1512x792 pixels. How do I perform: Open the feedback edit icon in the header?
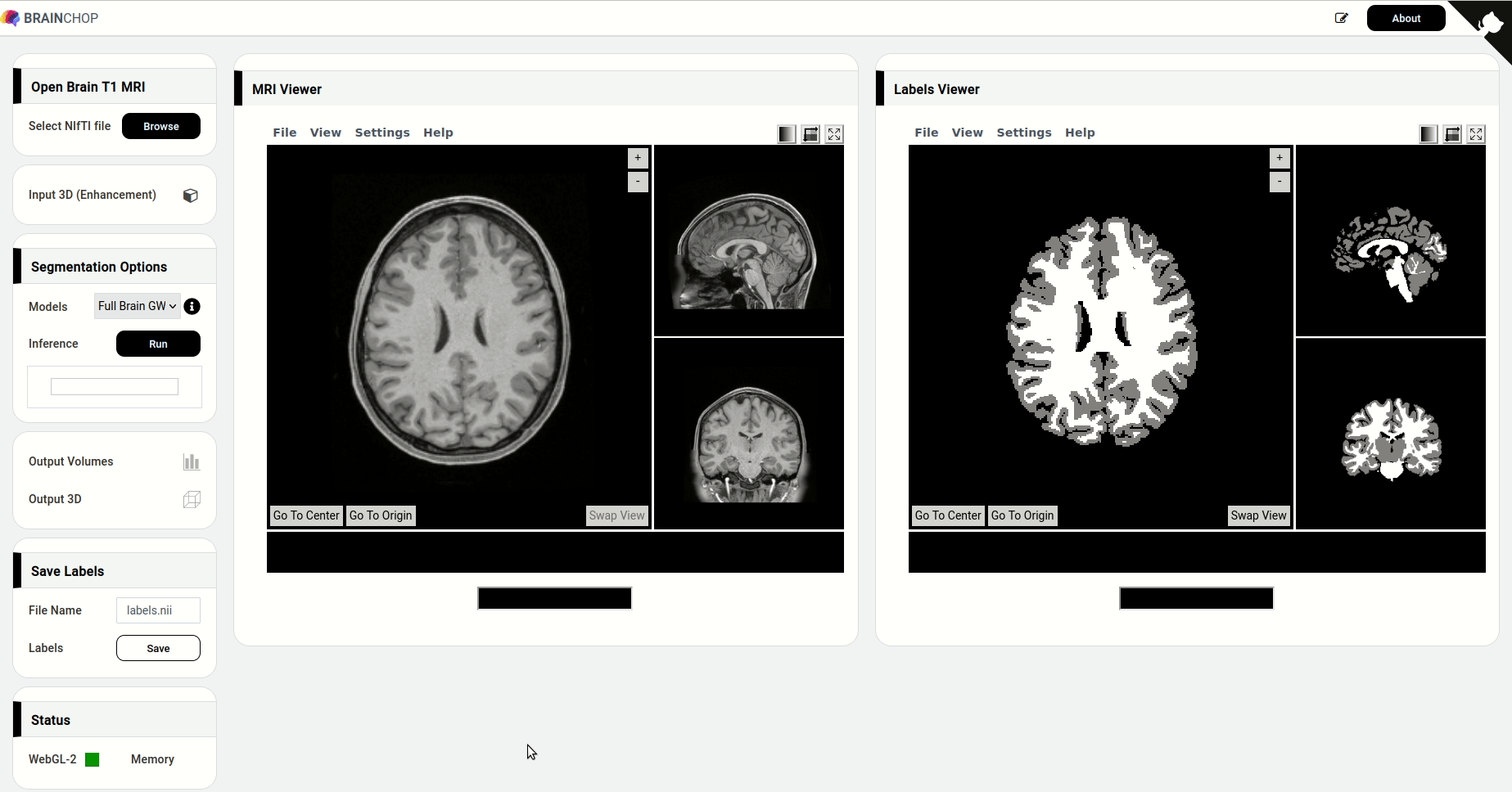point(1342,17)
